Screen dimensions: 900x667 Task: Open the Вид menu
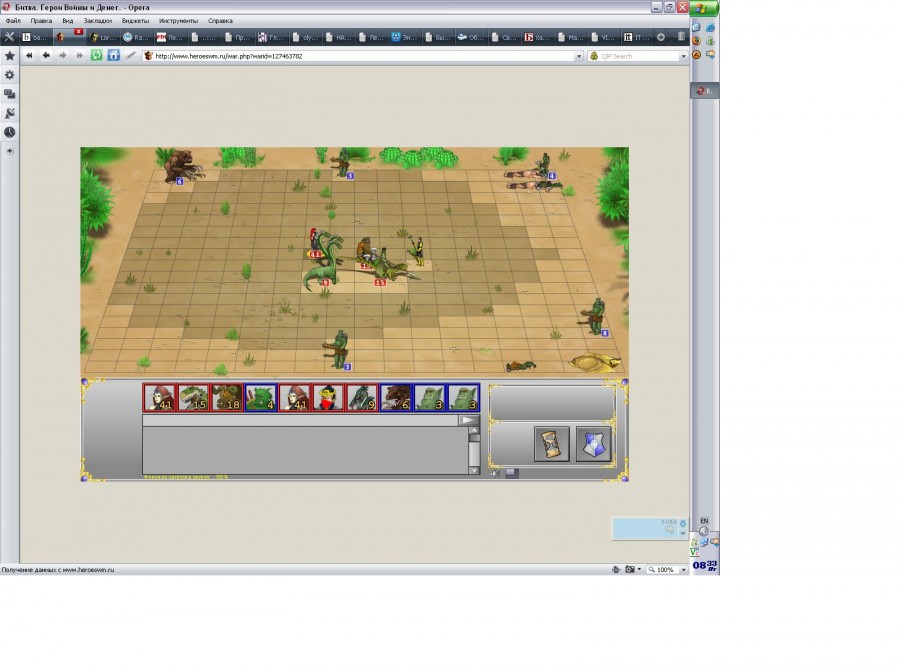point(68,21)
